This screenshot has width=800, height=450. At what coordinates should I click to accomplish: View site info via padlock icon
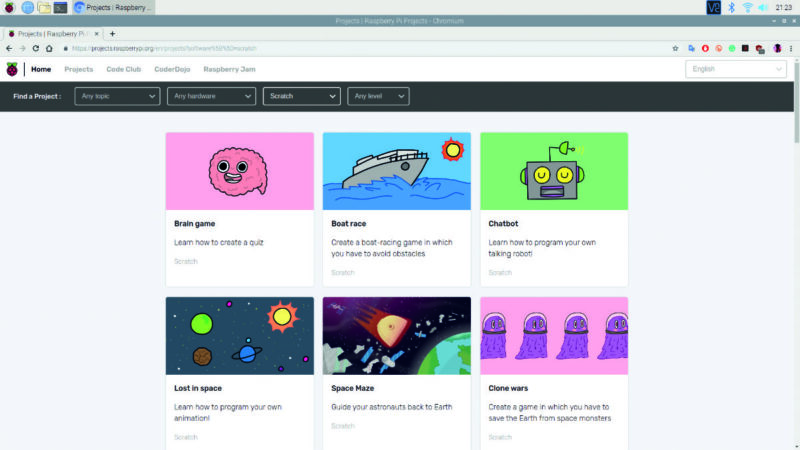[x=65, y=48]
